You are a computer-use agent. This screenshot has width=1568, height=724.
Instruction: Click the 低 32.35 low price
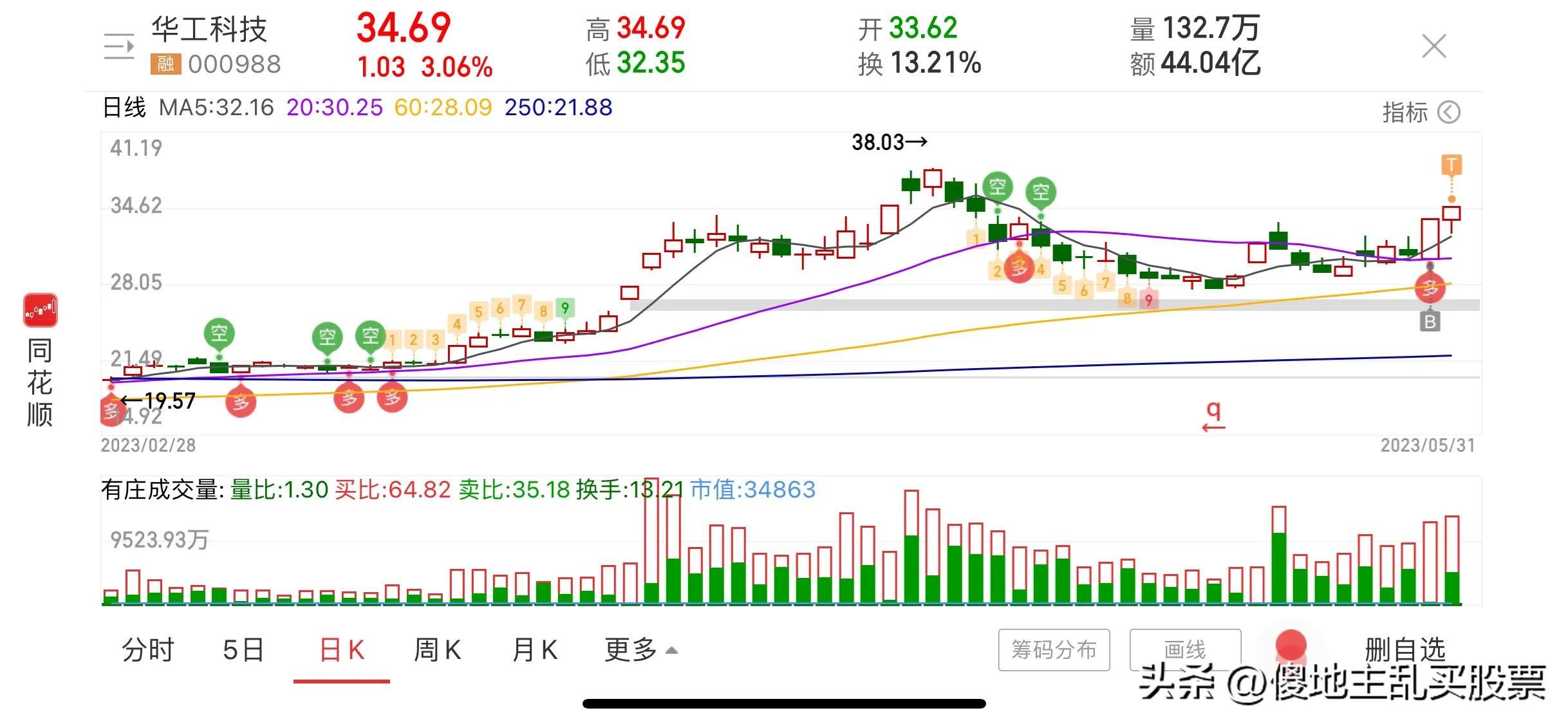[x=635, y=63]
